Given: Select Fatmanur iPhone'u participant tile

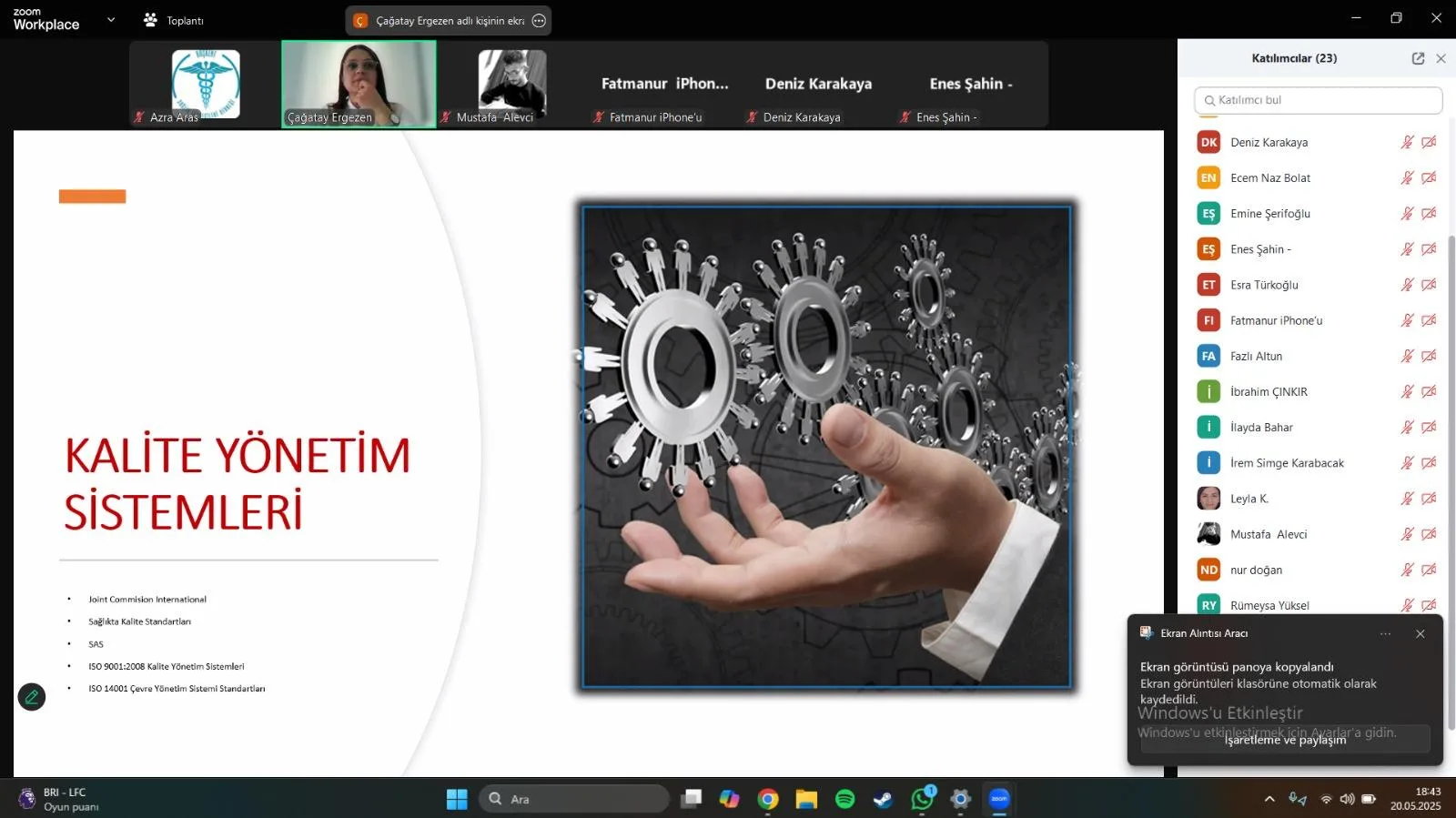Looking at the screenshot, I should point(665,84).
